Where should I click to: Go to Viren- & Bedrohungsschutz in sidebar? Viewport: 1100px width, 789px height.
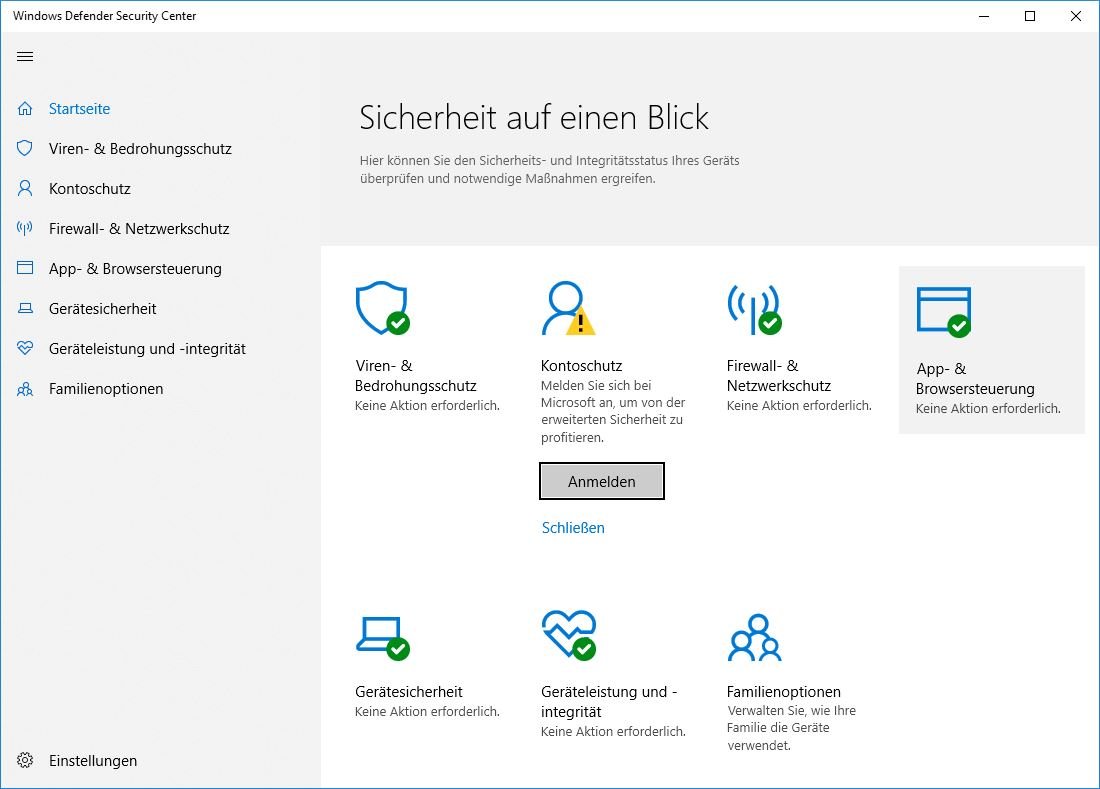[x=140, y=149]
